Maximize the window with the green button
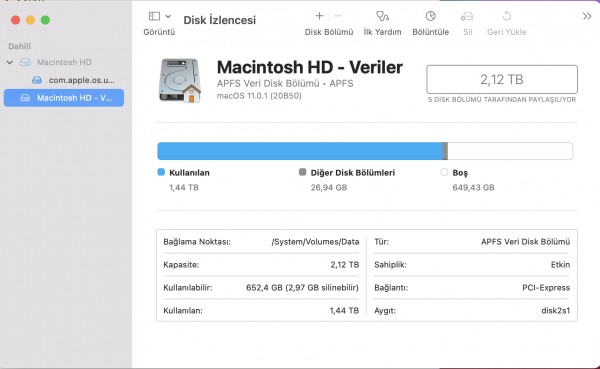Image resolution: width=600 pixels, height=369 pixels. [45, 20]
